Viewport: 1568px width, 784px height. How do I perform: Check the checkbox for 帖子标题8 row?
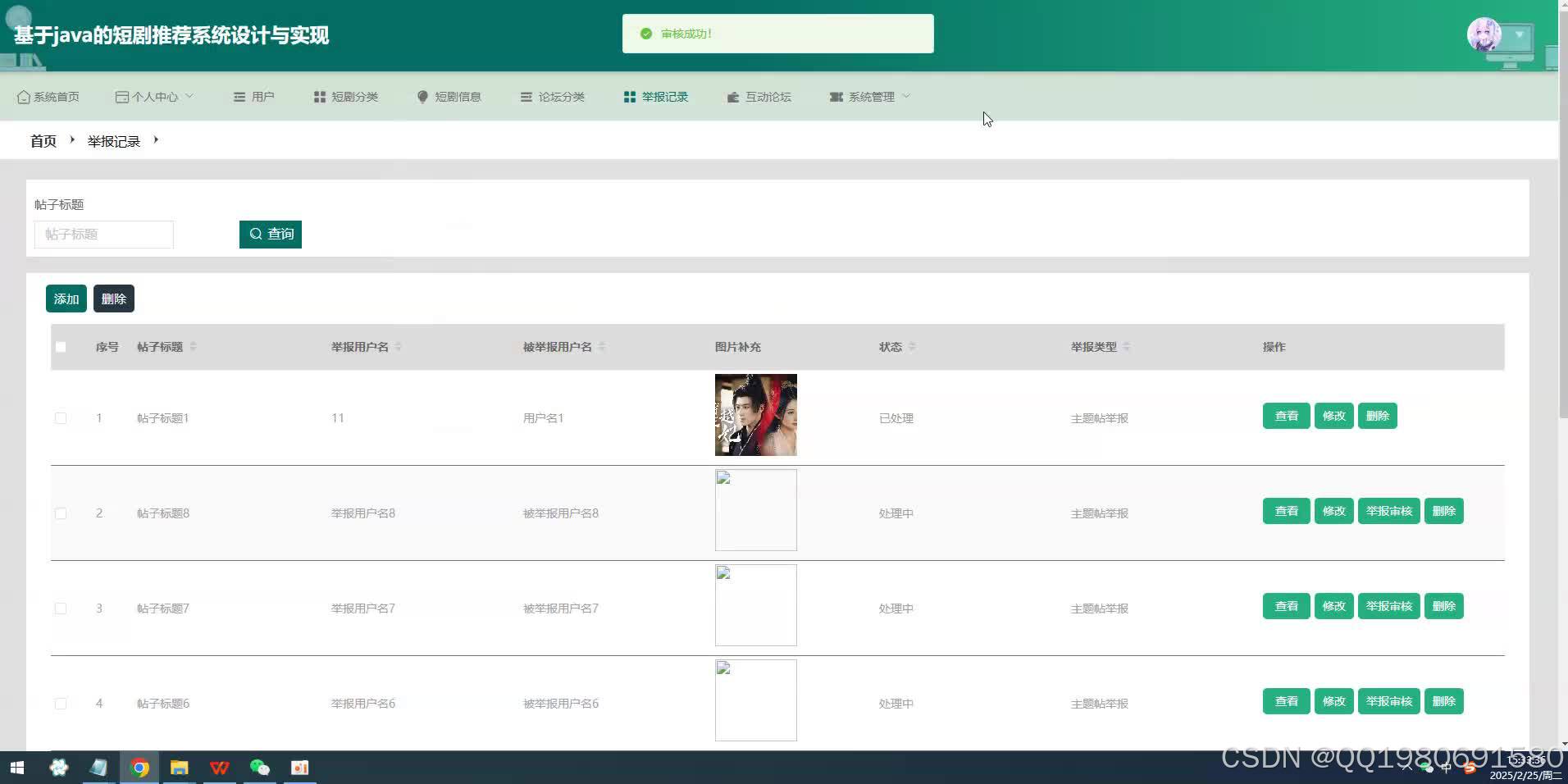pos(60,513)
